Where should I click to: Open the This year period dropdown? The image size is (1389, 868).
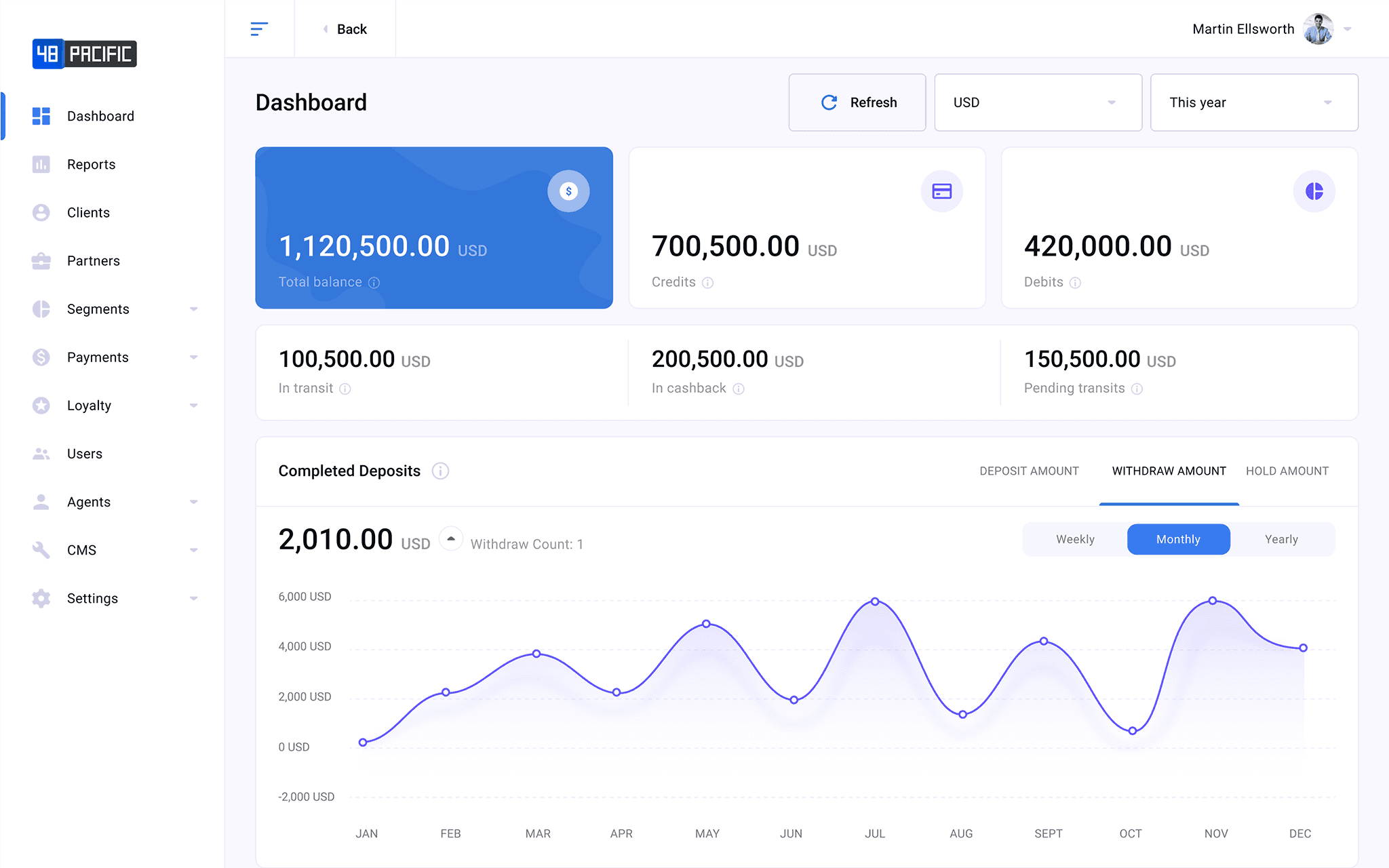pyautogui.click(x=1253, y=102)
